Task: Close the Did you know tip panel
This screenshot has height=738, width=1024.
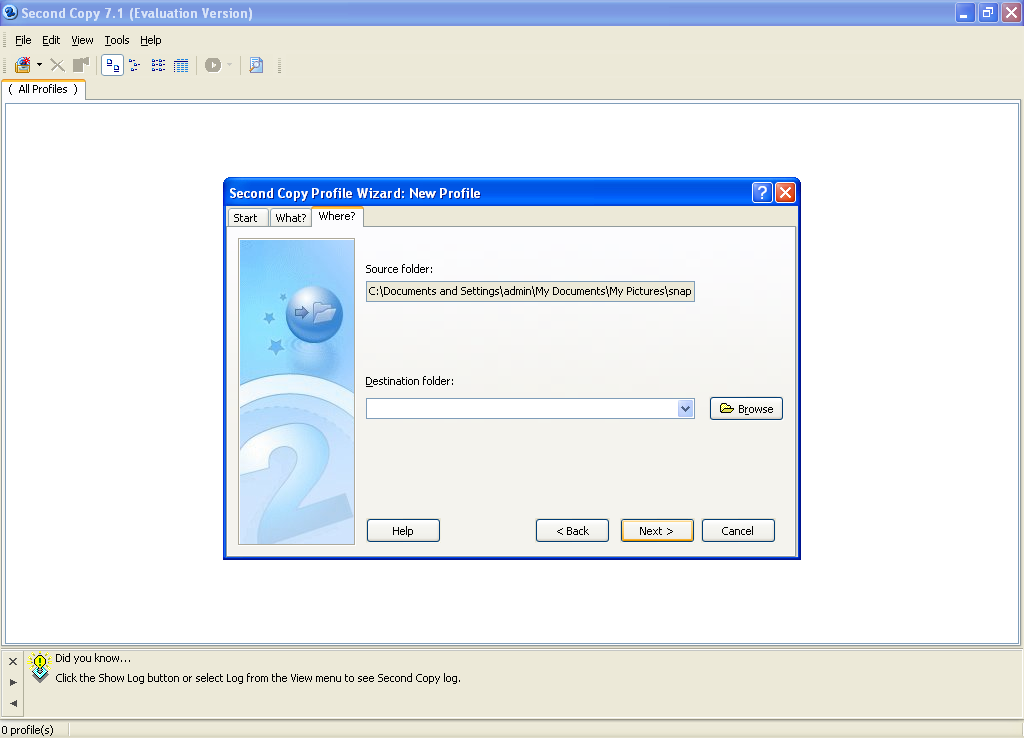Action: [13, 662]
